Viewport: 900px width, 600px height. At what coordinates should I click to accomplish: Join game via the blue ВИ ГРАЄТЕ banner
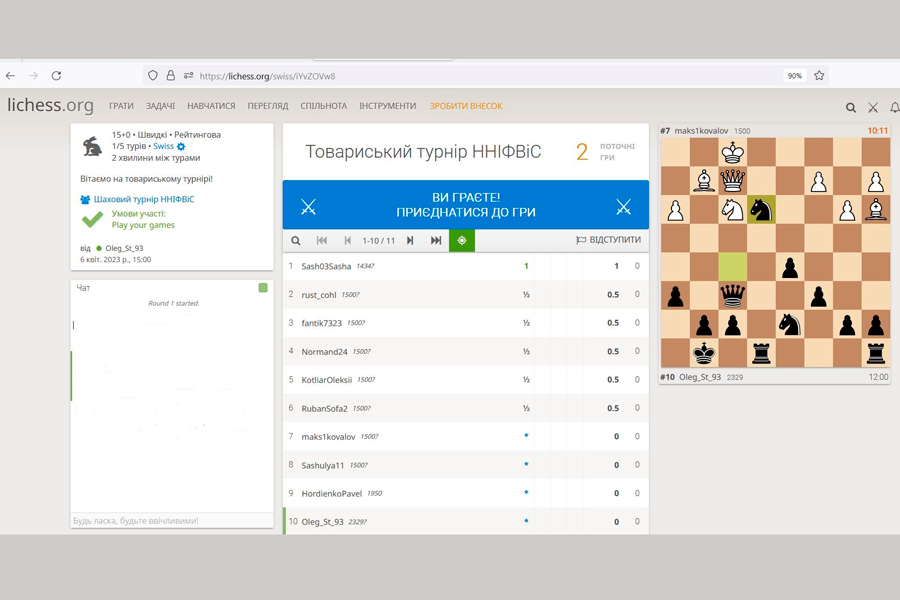pyautogui.click(x=465, y=205)
